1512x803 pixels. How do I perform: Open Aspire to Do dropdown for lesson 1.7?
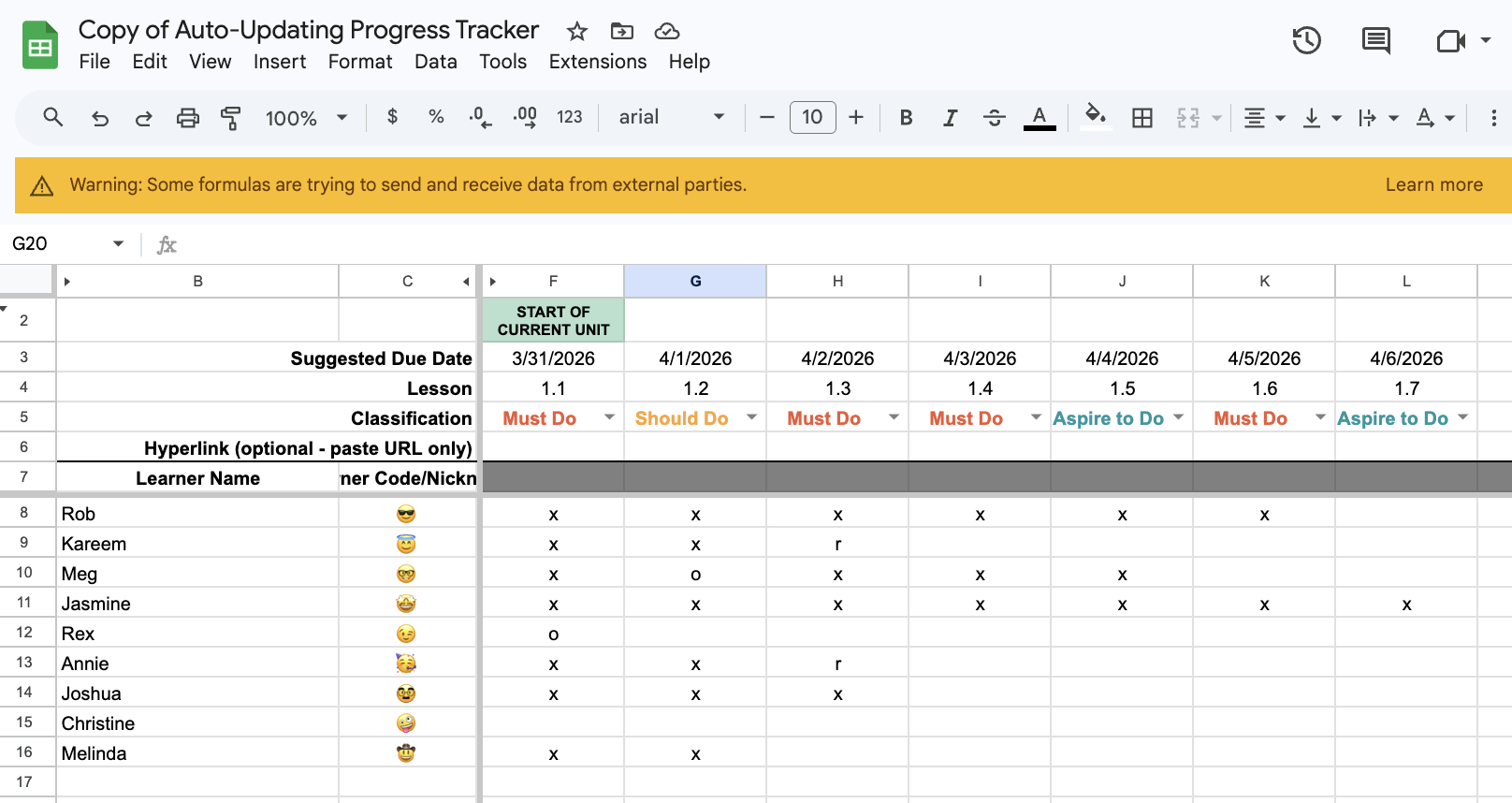[1462, 417]
